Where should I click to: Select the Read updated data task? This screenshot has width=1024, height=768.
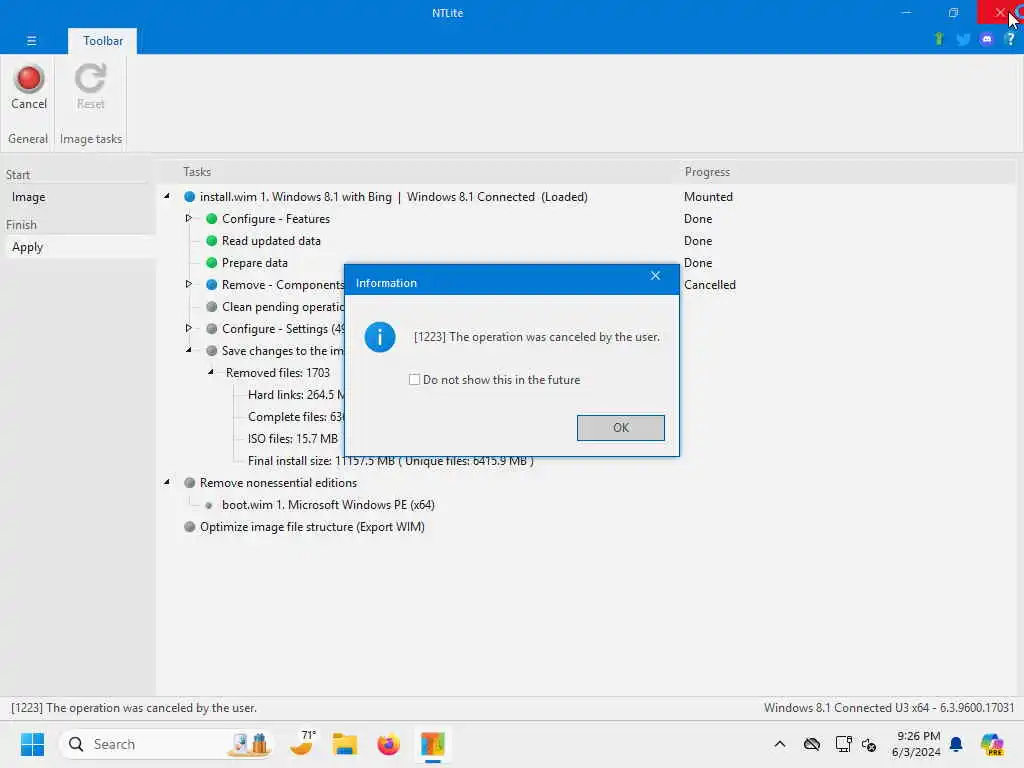271,241
